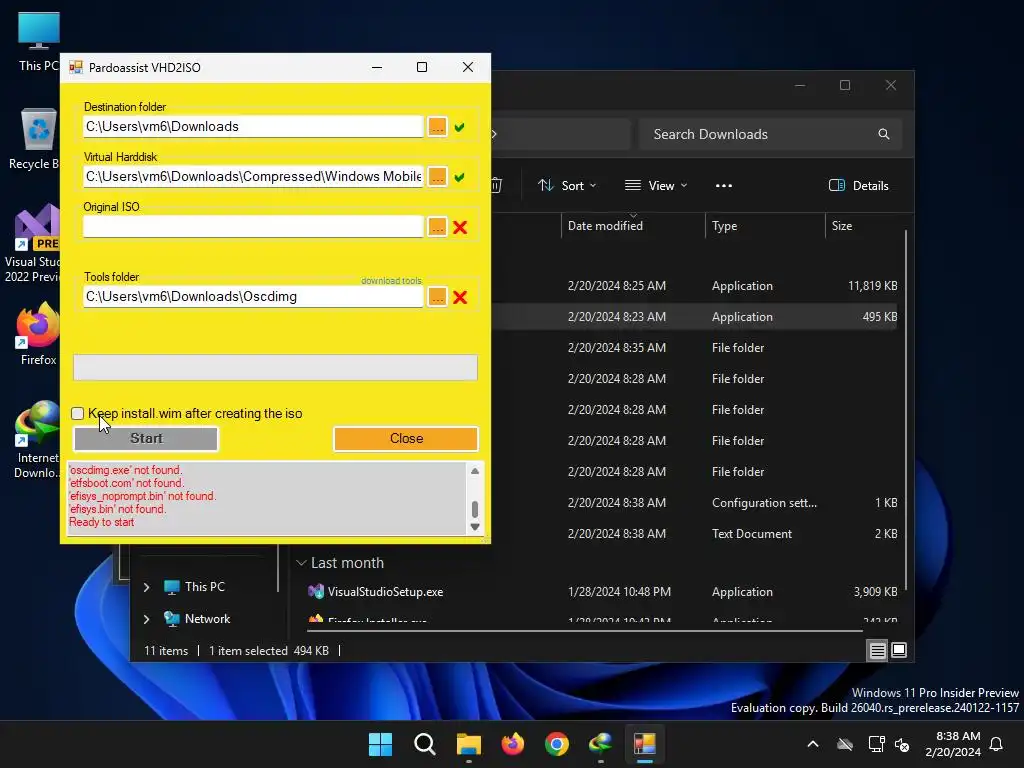Click green checkmark beside Virtual Harddisk

click(x=460, y=178)
